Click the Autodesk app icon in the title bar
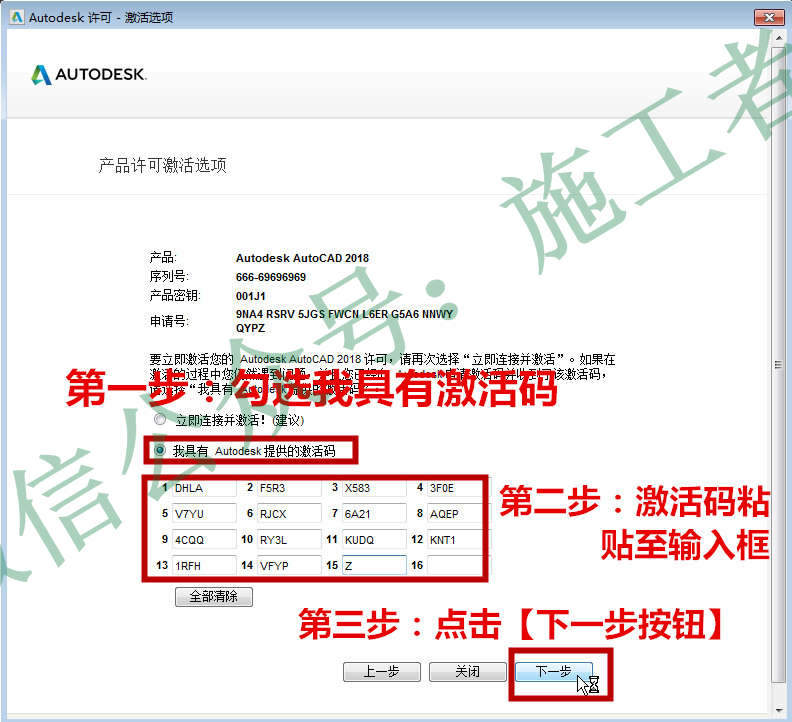The image size is (792, 722). 17,17
